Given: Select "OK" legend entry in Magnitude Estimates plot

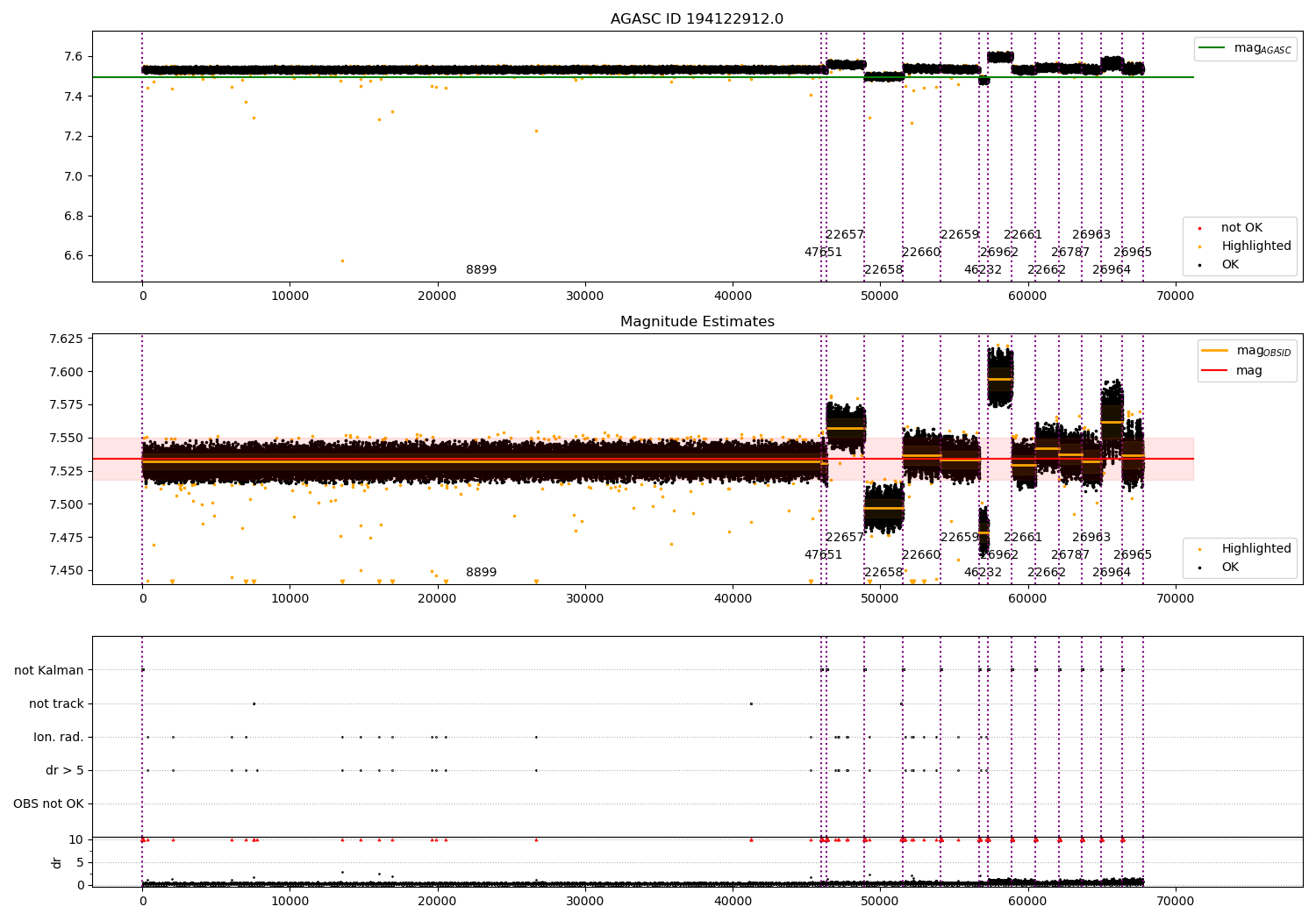Looking at the screenshot, I should click(x=1230, y=568).
